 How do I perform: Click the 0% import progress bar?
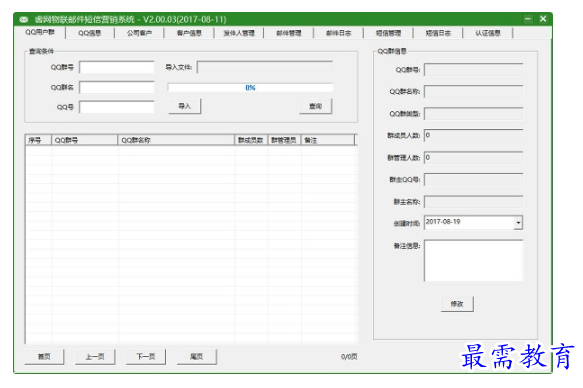[250, 87]
